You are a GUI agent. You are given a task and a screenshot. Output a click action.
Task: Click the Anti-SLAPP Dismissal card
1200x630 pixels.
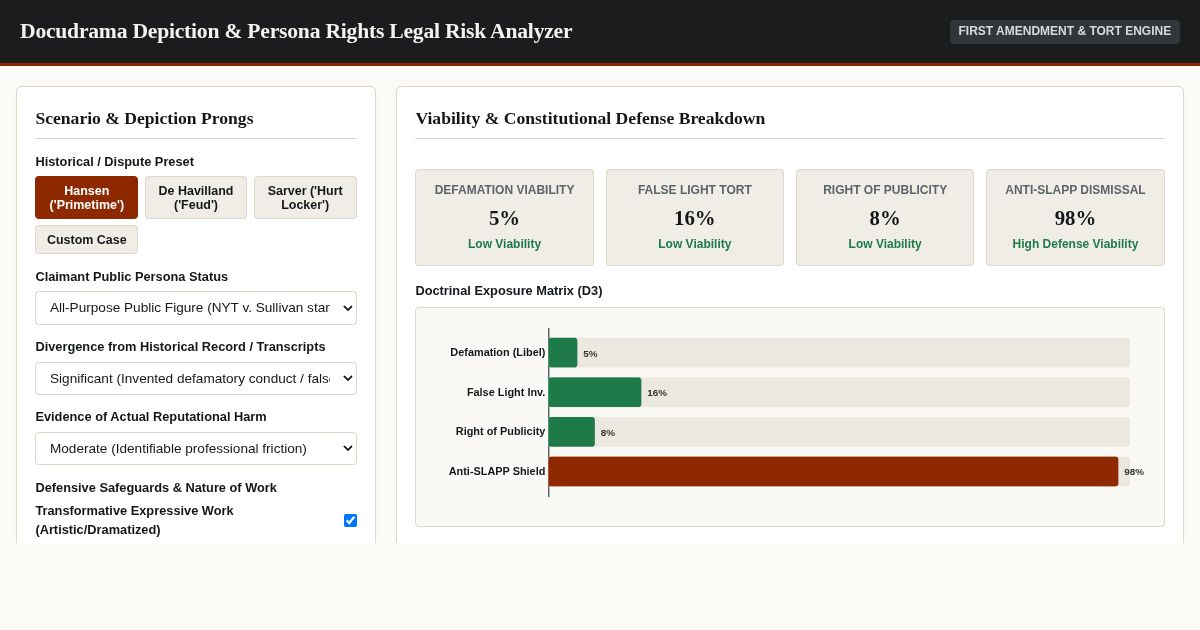tap(1075, 217)
